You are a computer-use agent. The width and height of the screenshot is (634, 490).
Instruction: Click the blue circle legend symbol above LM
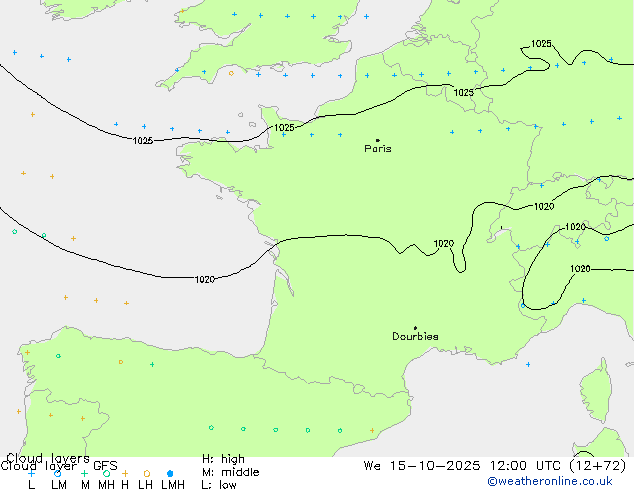click(x=57, y=473)
